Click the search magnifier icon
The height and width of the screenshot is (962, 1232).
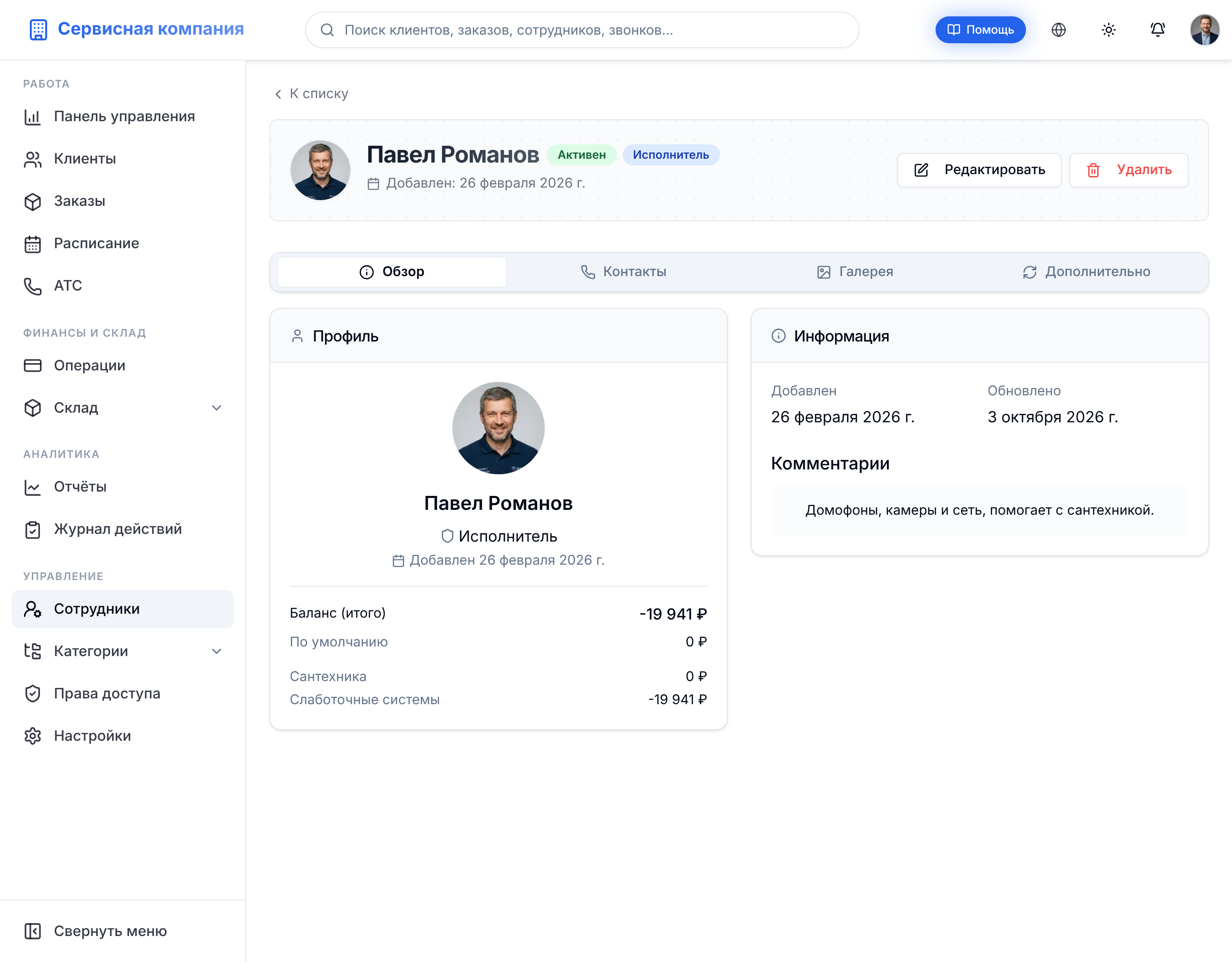(327, 30)
